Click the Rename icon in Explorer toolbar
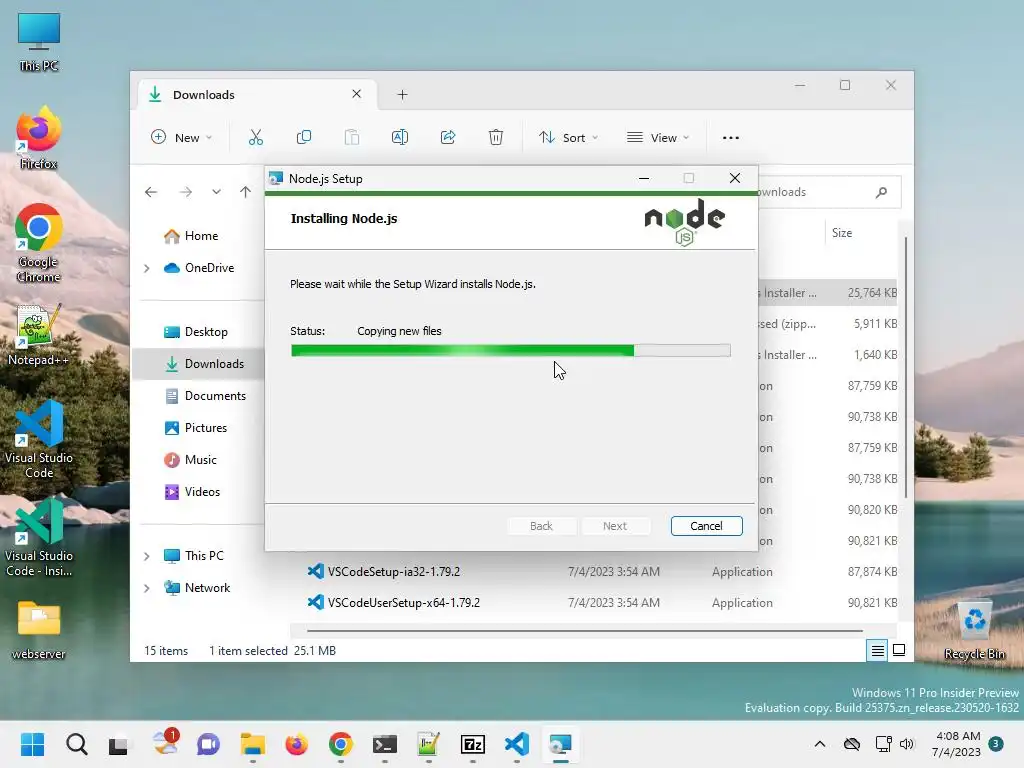Screen dimensions: 1024x768 (400, 137)
